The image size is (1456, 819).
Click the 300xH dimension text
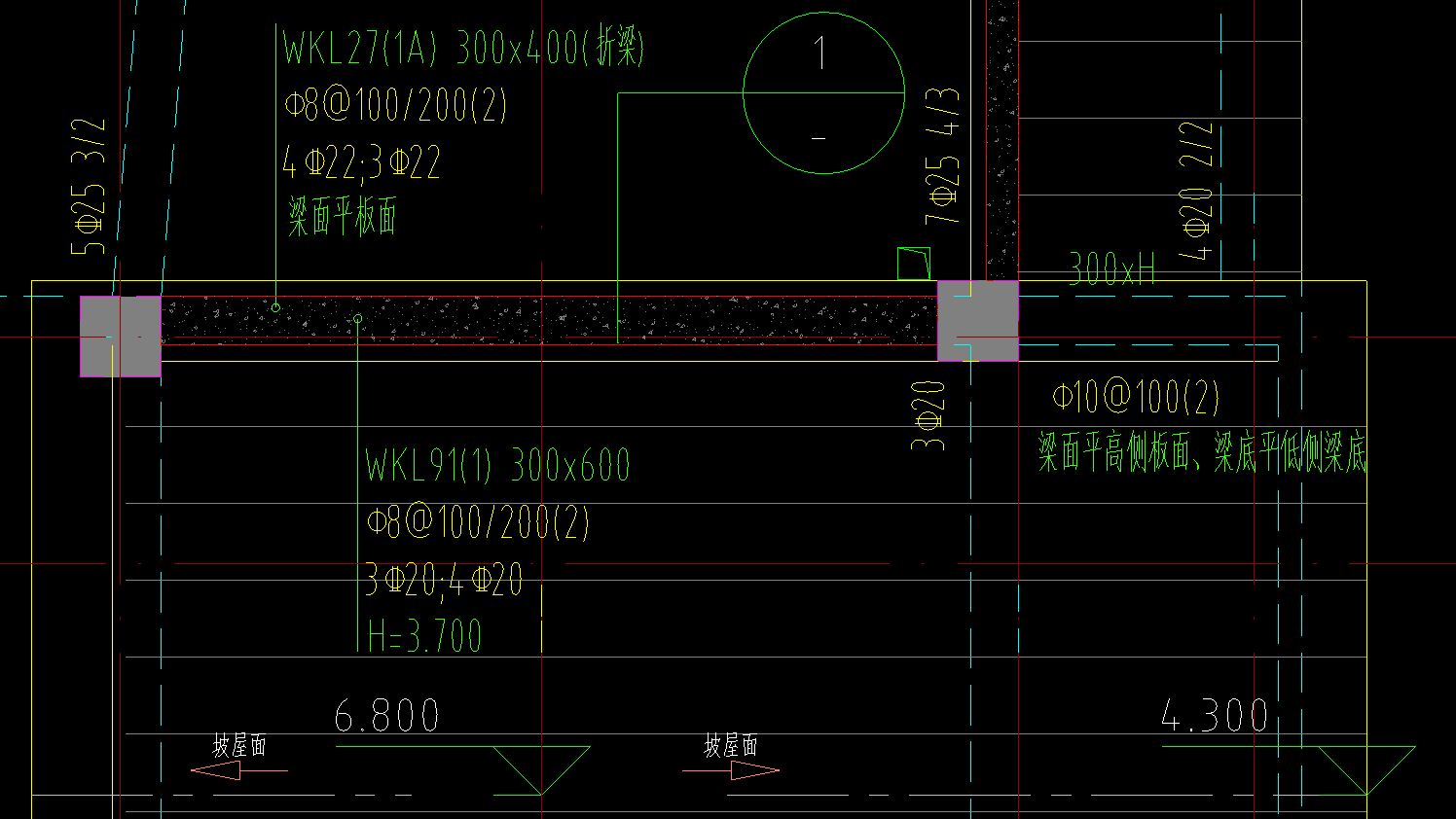coord(1112,268)
